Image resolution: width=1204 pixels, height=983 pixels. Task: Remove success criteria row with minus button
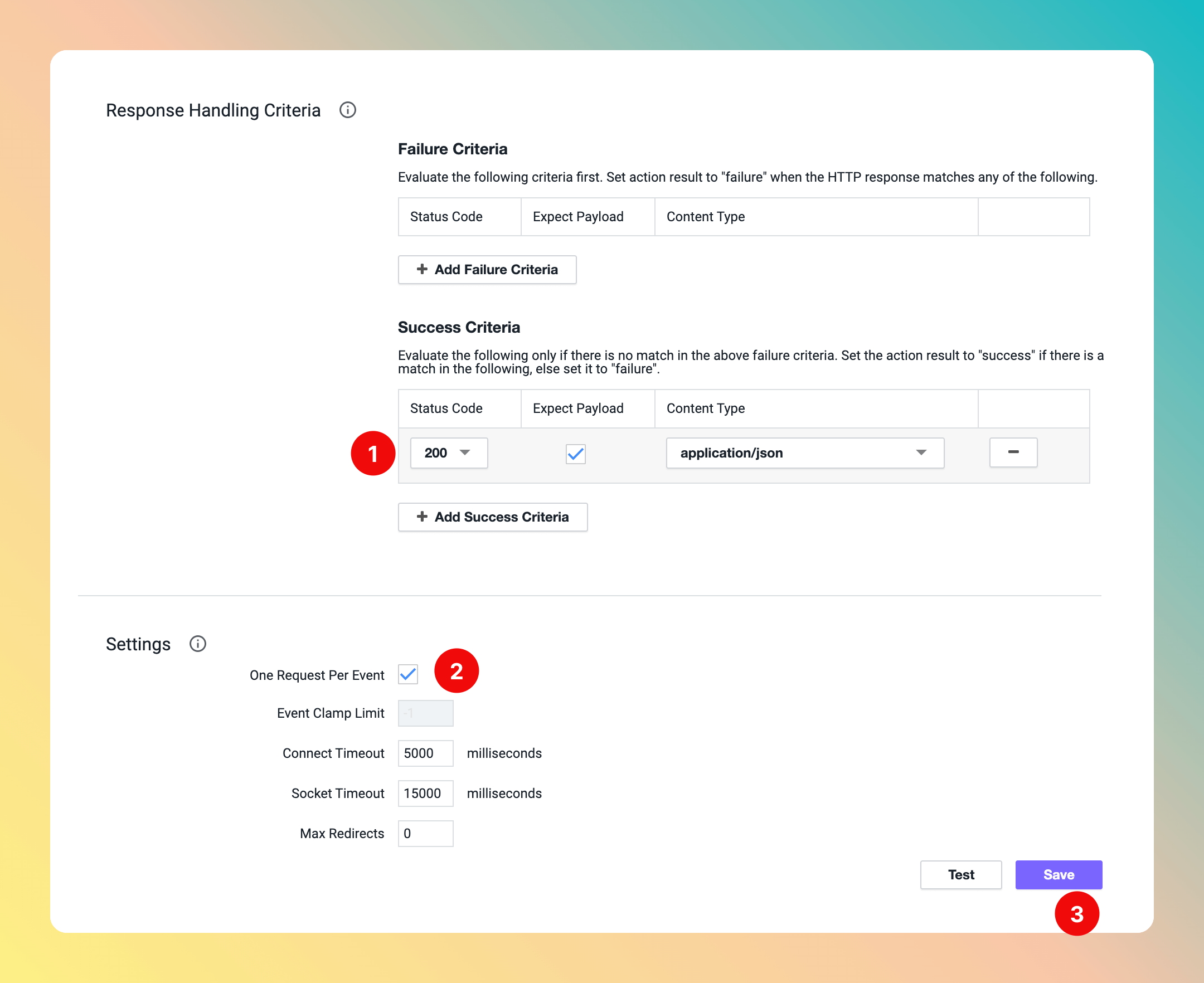point(1013,452)
